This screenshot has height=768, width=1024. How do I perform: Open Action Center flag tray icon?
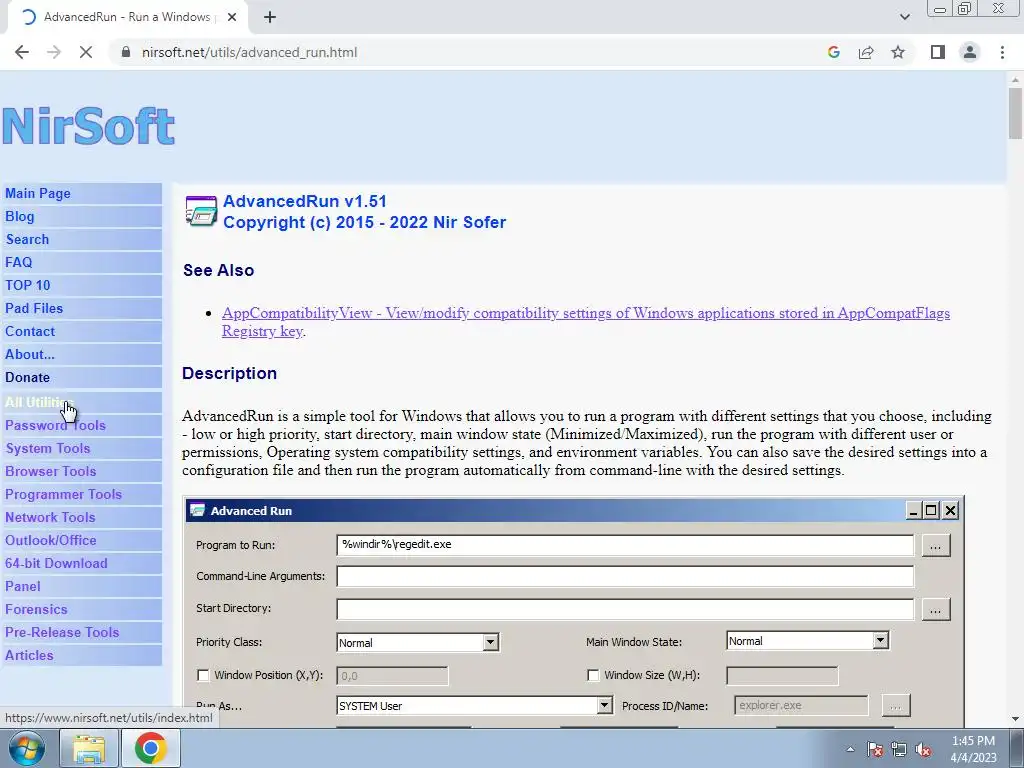[x=874, y=749]
